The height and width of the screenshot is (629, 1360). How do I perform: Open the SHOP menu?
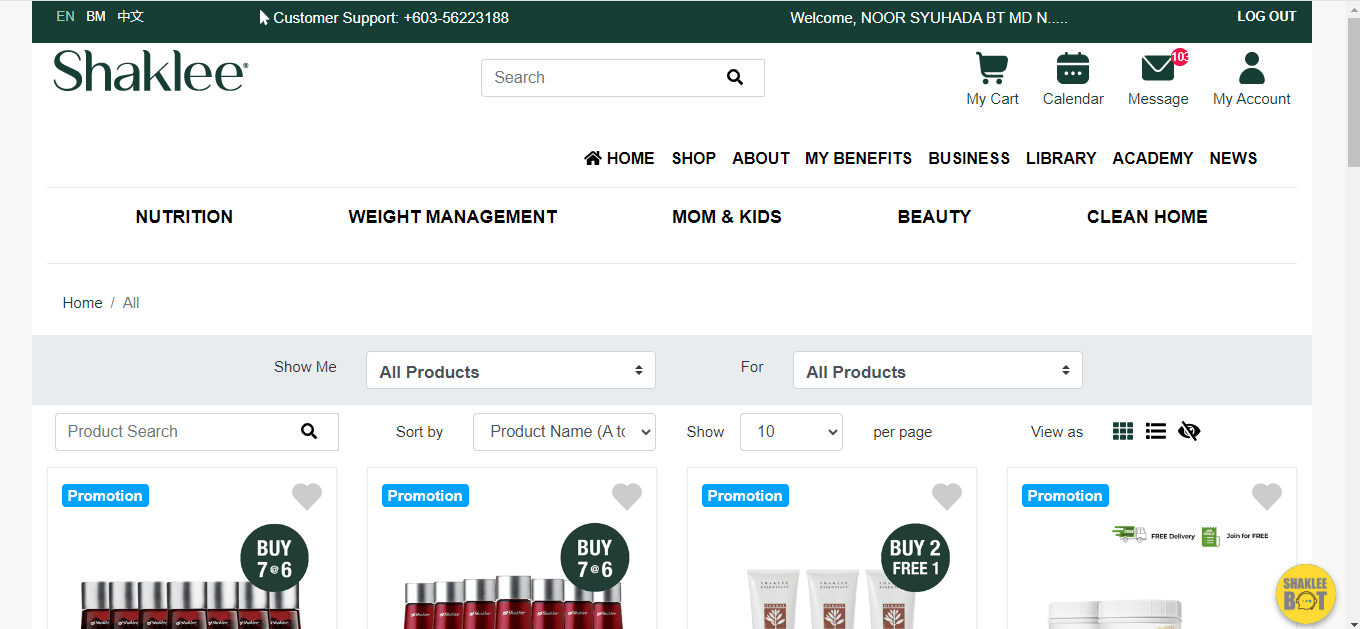tap(694, 158)
